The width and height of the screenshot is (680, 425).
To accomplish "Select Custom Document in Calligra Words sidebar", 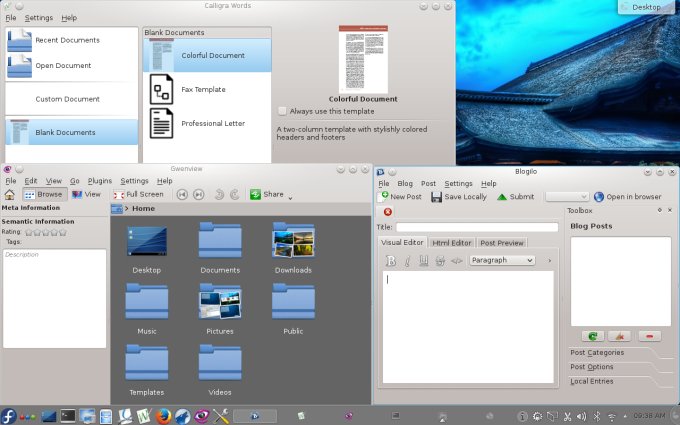I will coord(68,99).
